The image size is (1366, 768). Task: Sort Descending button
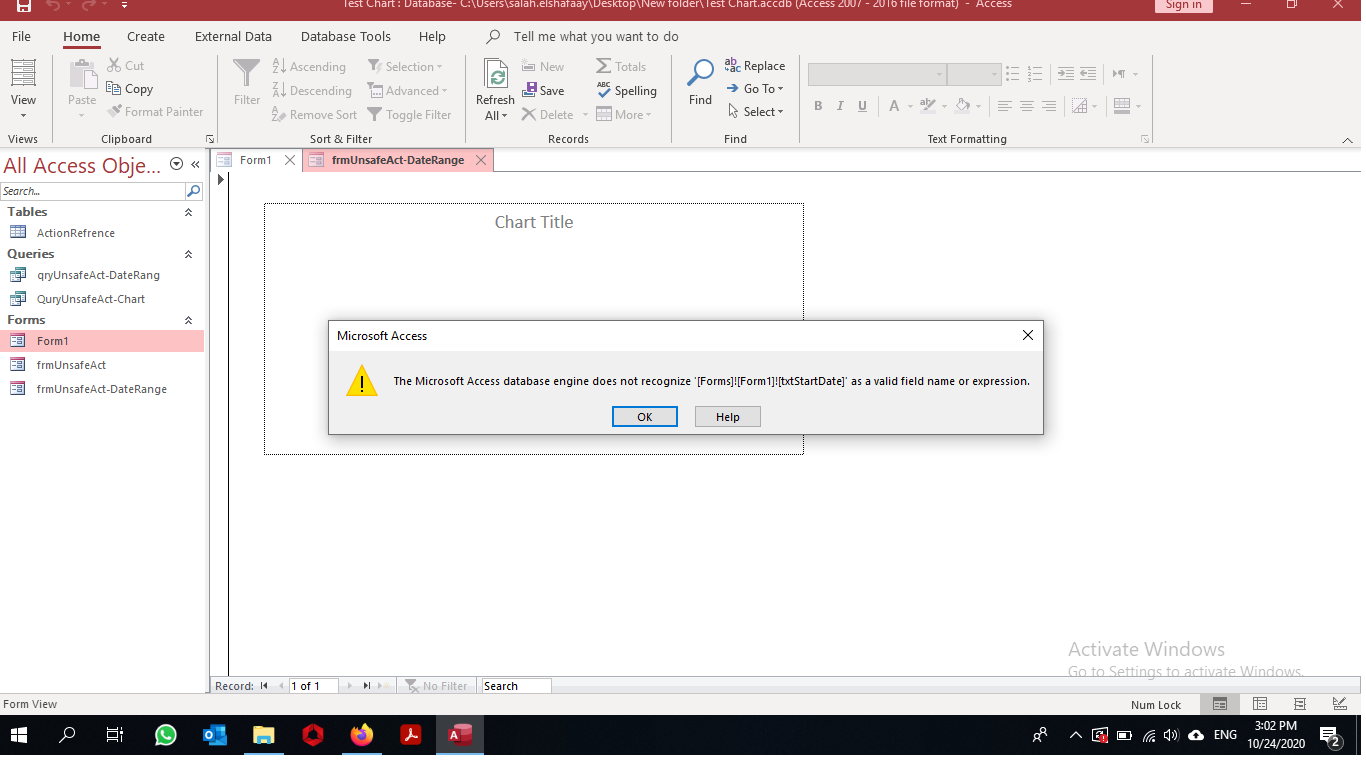312,91
